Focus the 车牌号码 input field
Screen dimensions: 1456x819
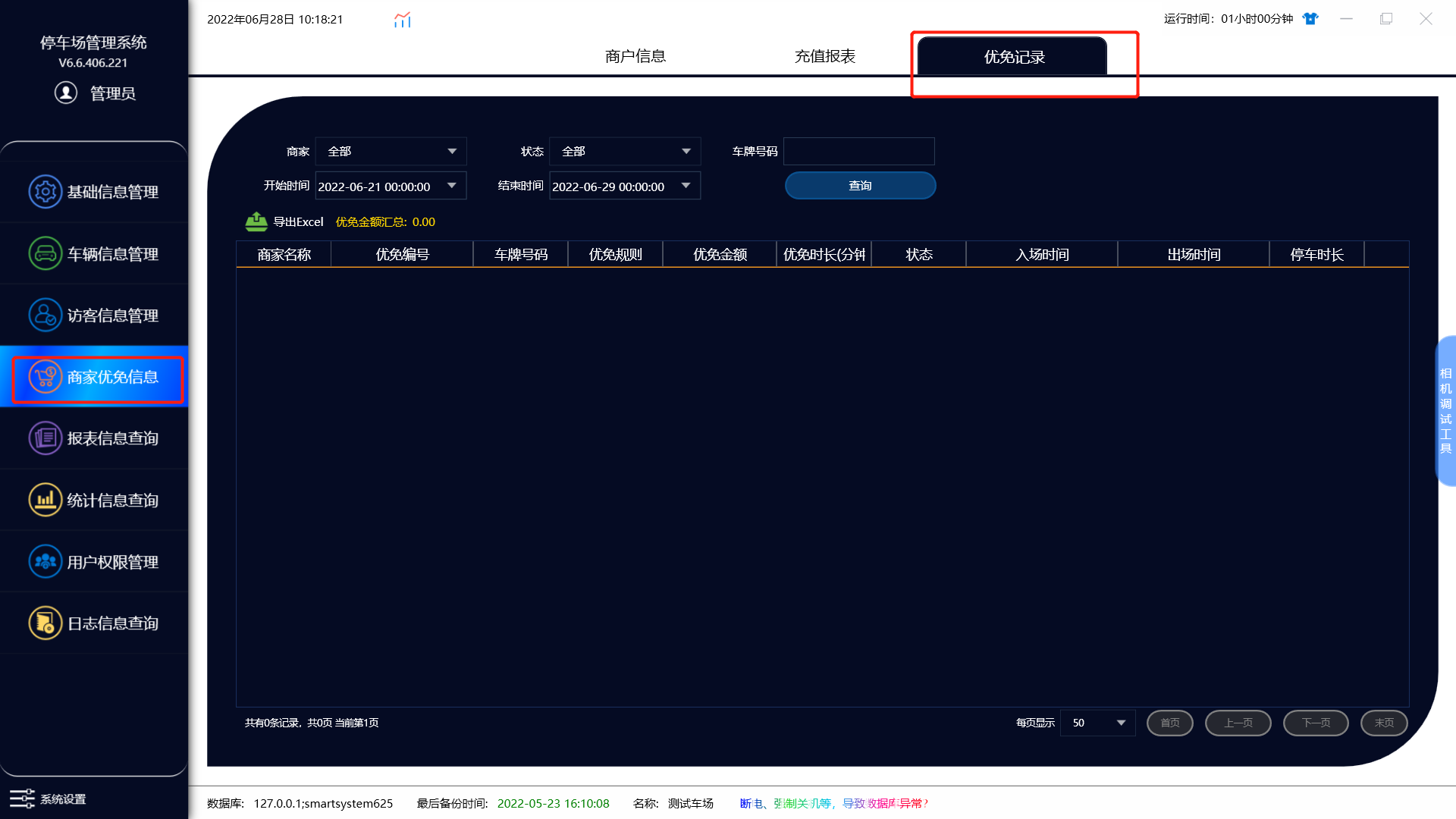coord(859,151)
